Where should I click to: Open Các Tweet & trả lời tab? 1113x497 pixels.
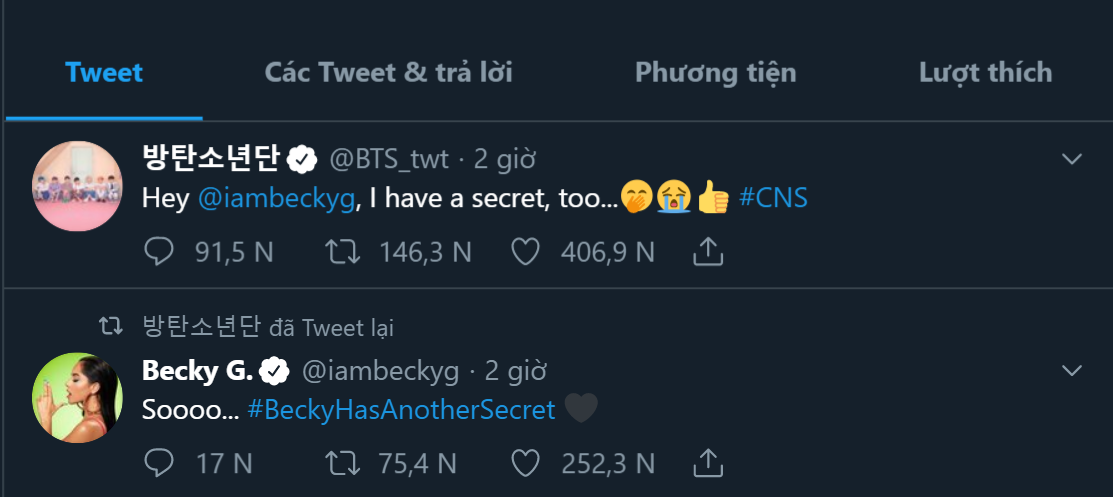388,73
